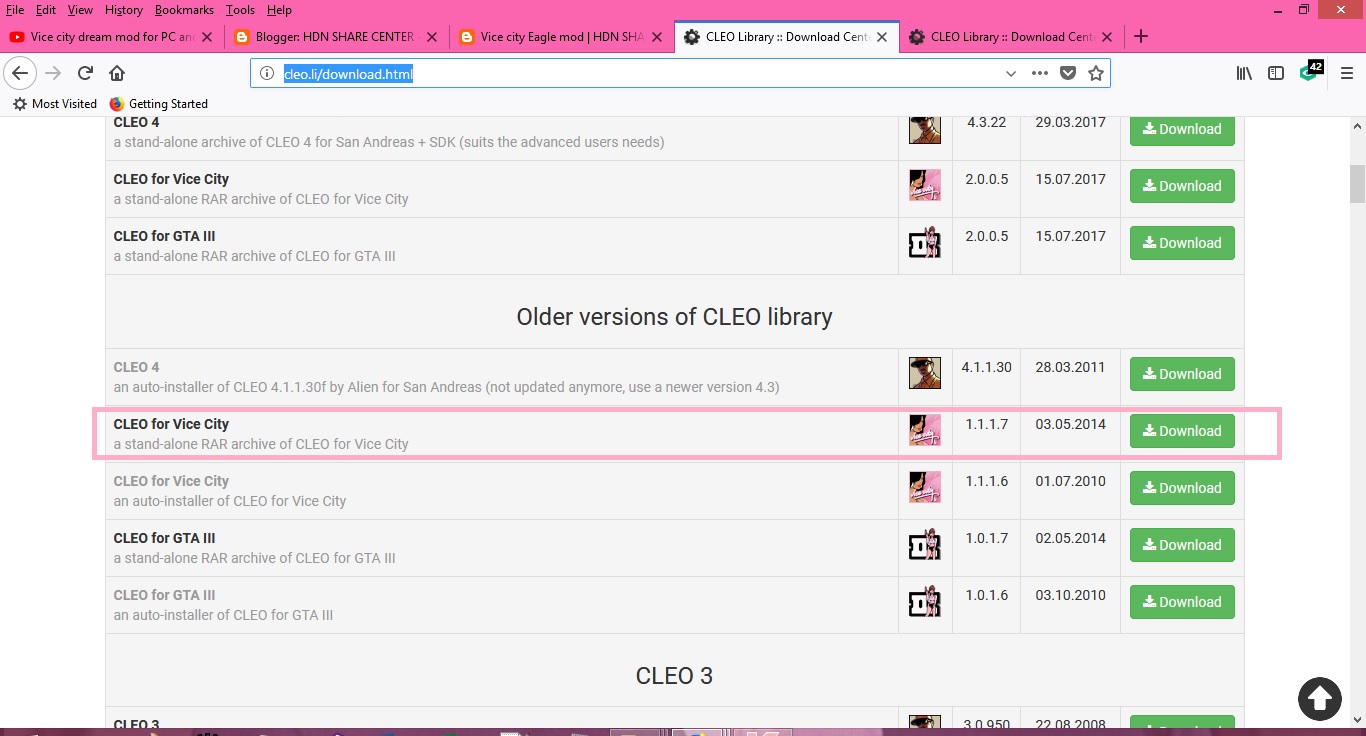This screenshot has width=1366, height=736.
Task: Click the Older versions of CLEO library heading
Action: [x=674, y=317]
